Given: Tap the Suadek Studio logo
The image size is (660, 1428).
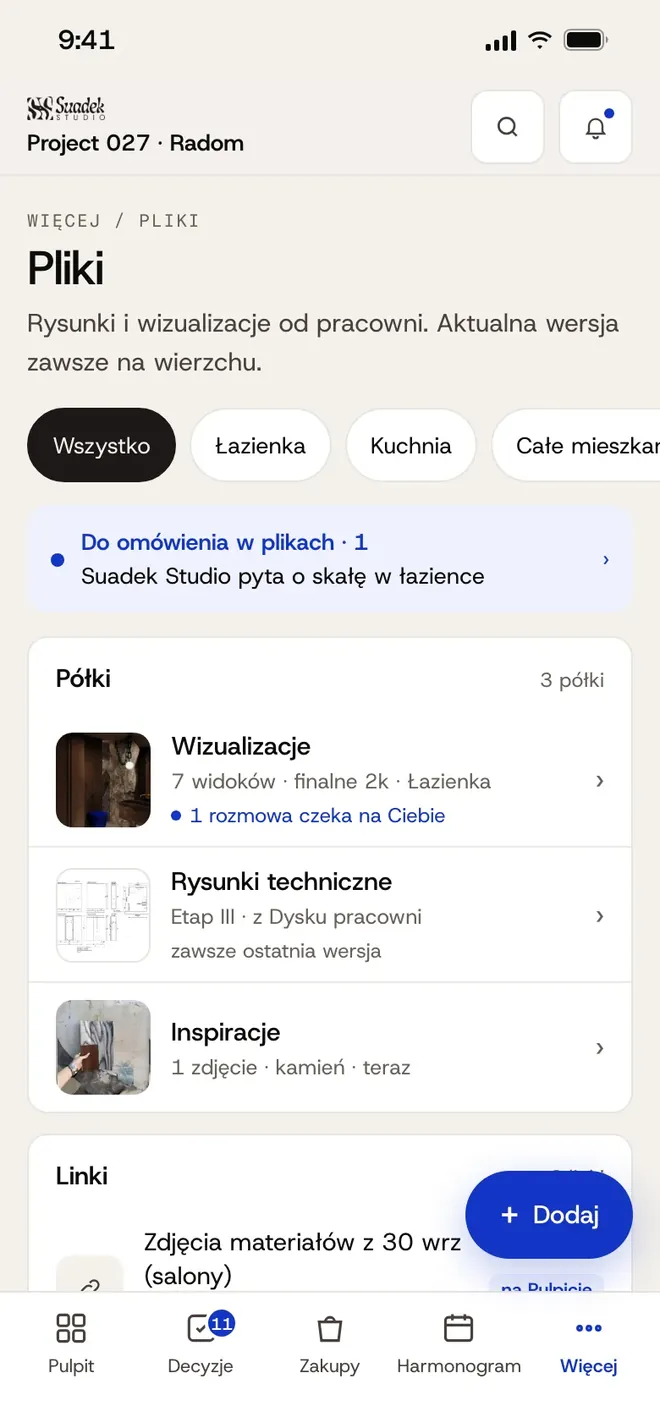Looking at the screenshot, I should 66,108.
